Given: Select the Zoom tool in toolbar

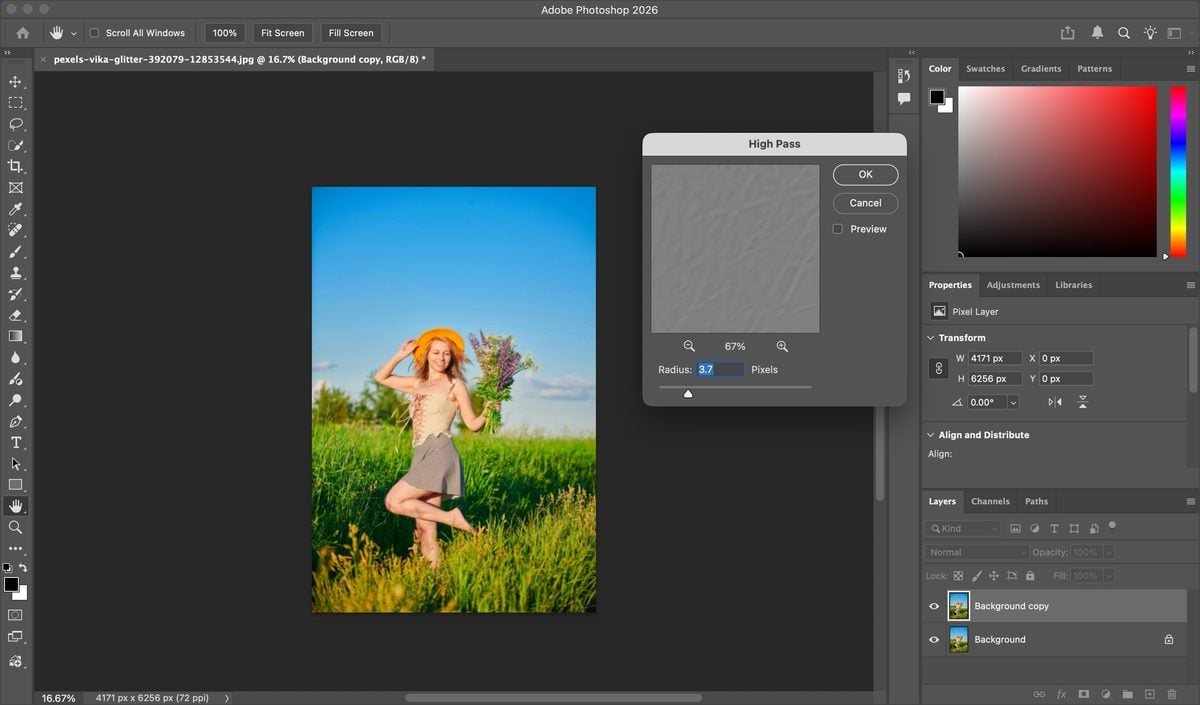Looking at the screenshot, I should pyautogui.click(x=15, y=527).
